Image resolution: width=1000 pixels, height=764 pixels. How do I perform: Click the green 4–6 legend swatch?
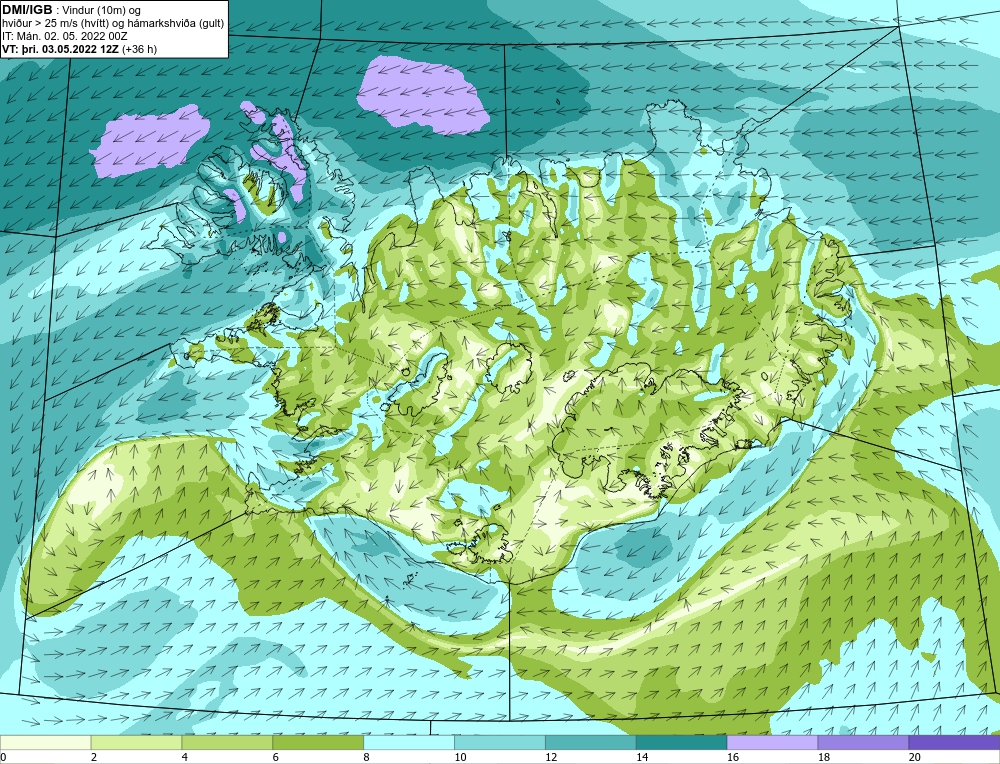coord(227,742)
